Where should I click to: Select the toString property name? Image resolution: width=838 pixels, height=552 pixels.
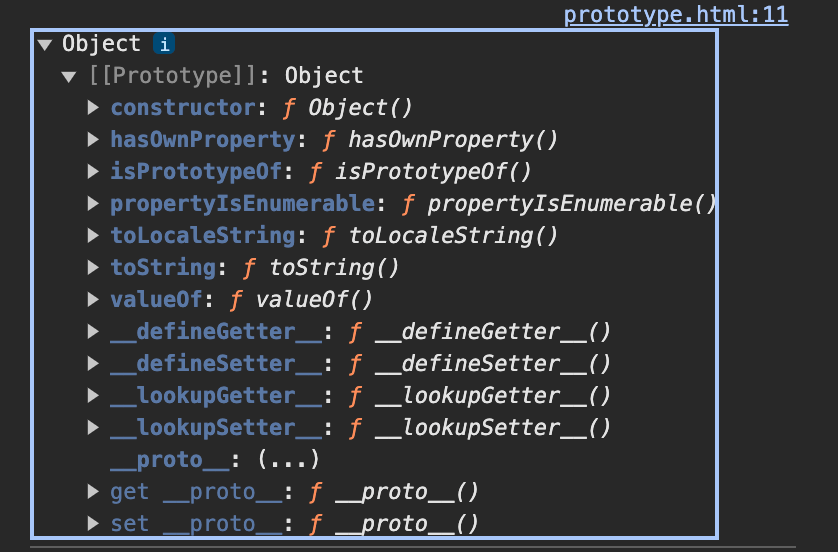pyautogui.click(x=163, y=268)
